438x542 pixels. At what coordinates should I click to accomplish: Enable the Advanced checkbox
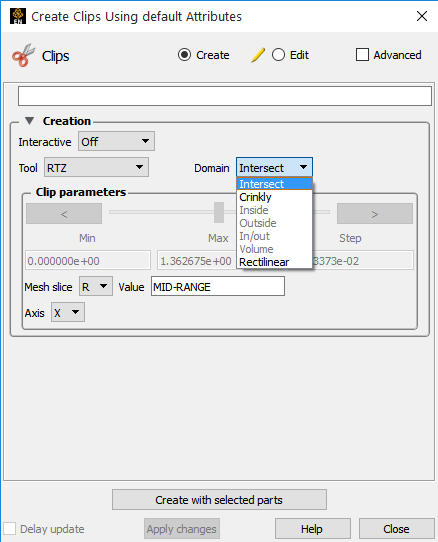362,55
